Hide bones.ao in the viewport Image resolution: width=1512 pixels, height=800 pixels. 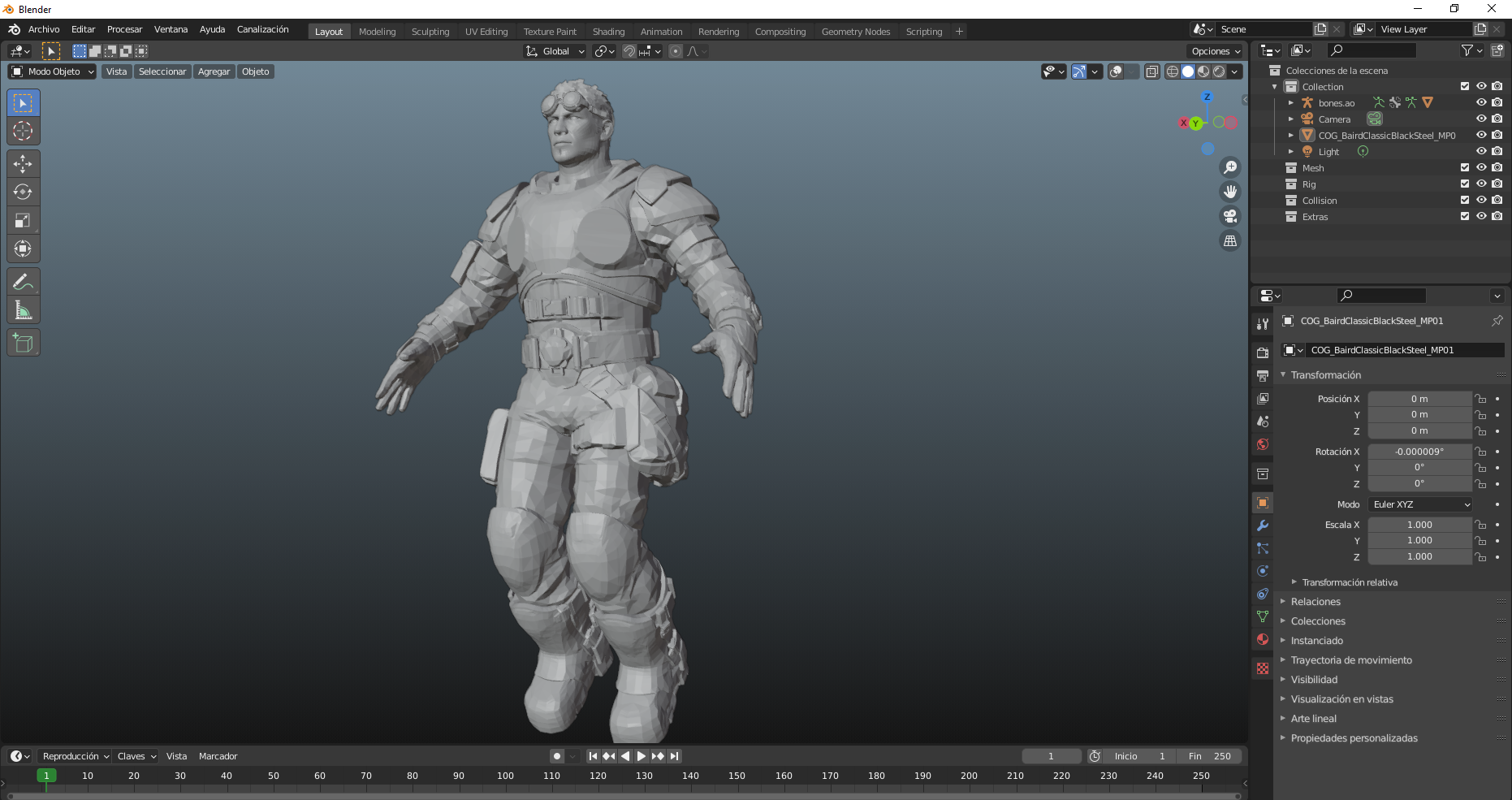1481,102
